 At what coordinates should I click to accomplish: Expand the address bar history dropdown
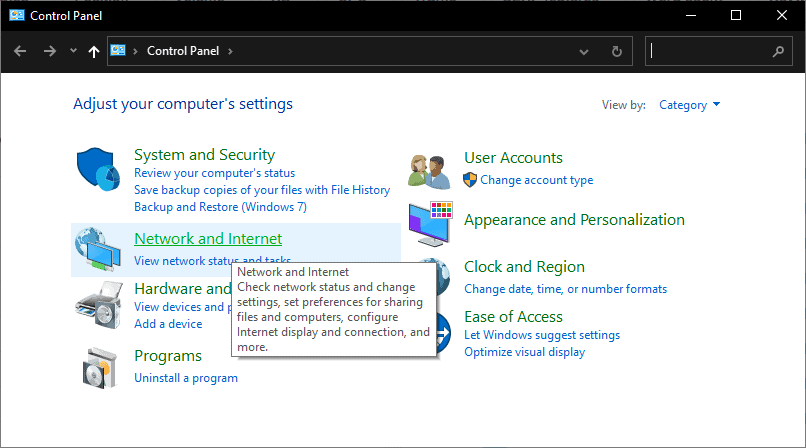pyautogui.click(x=584, y=51)
